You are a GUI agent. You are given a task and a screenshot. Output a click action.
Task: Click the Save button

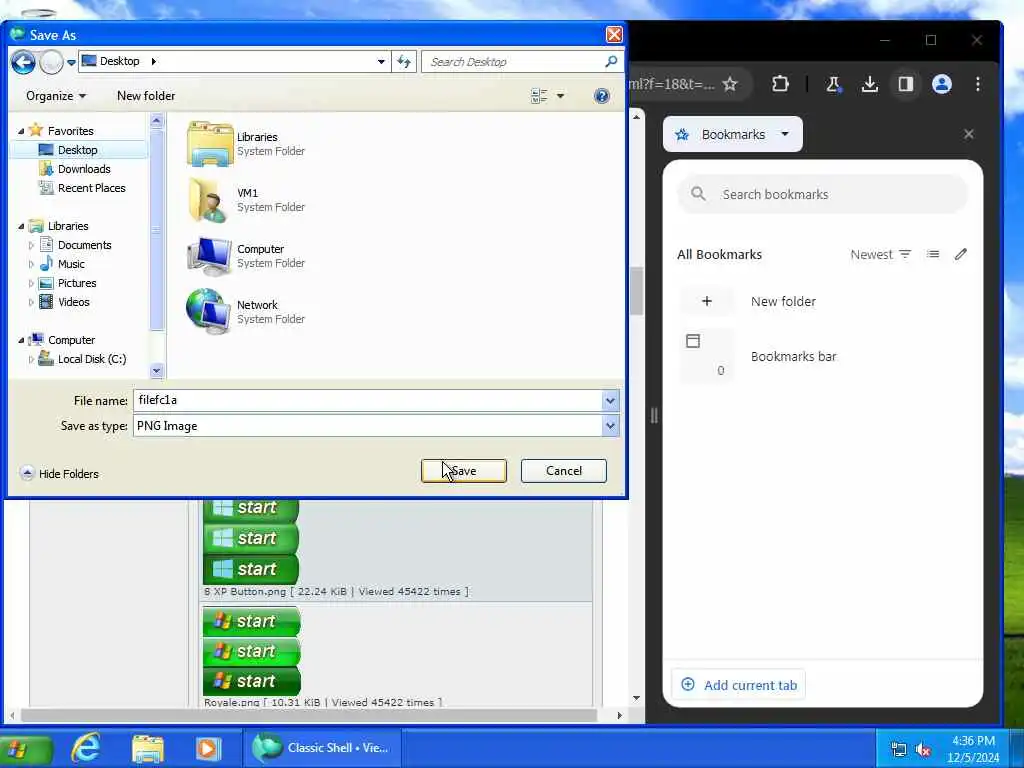[464, 471]
